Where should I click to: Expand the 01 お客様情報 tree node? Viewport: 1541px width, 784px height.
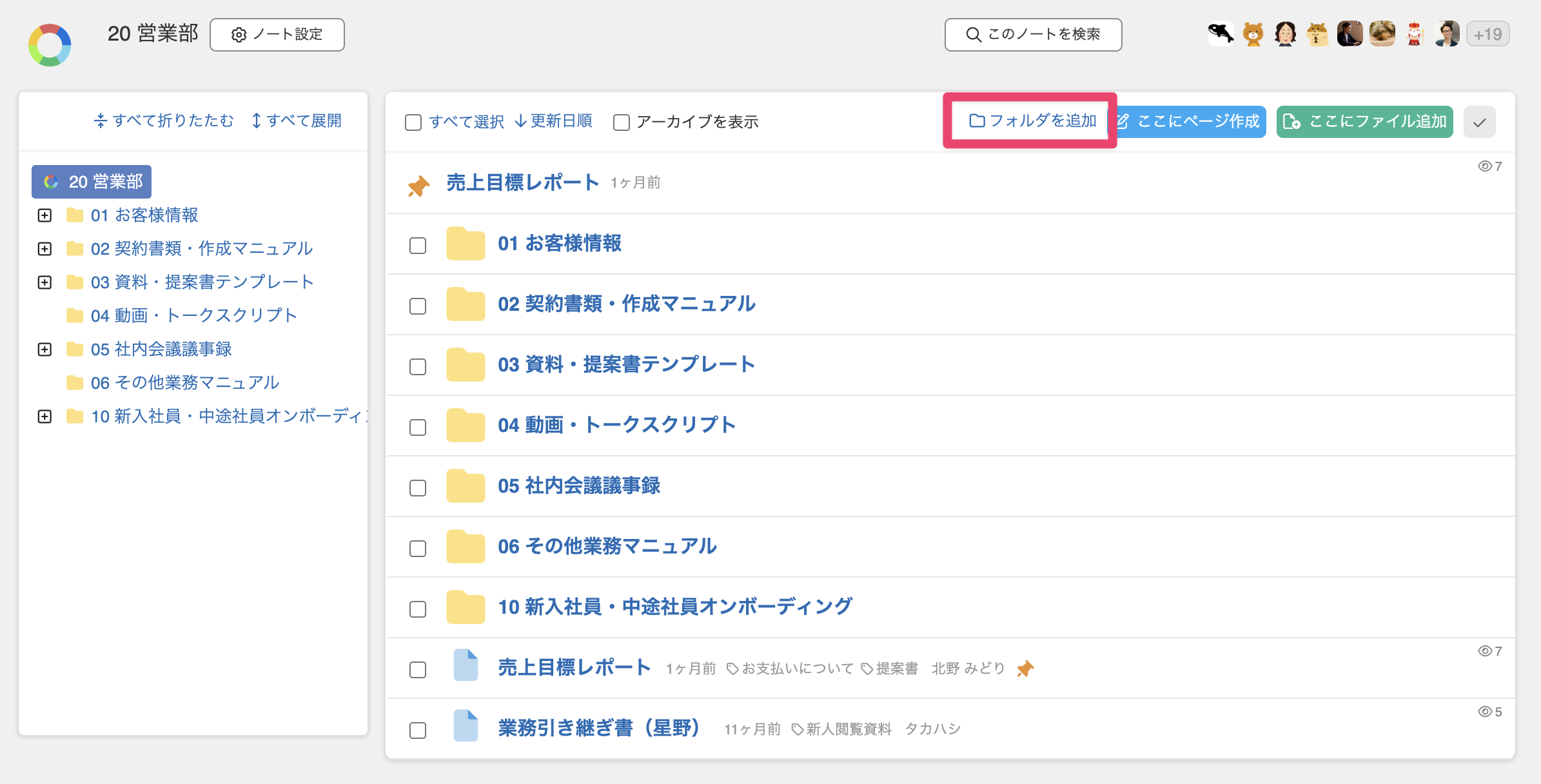click(44, 215)
